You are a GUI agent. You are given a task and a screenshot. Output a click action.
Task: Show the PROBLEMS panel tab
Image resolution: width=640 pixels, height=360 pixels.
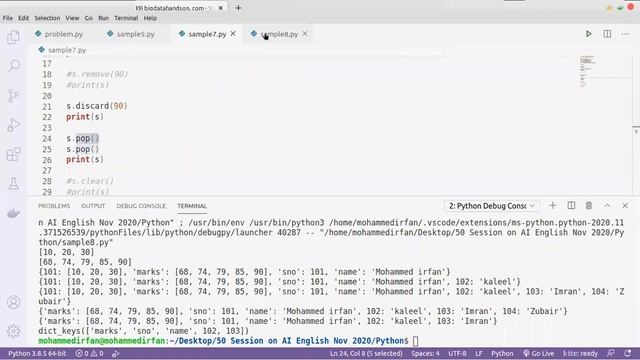(x=54, y=206)
